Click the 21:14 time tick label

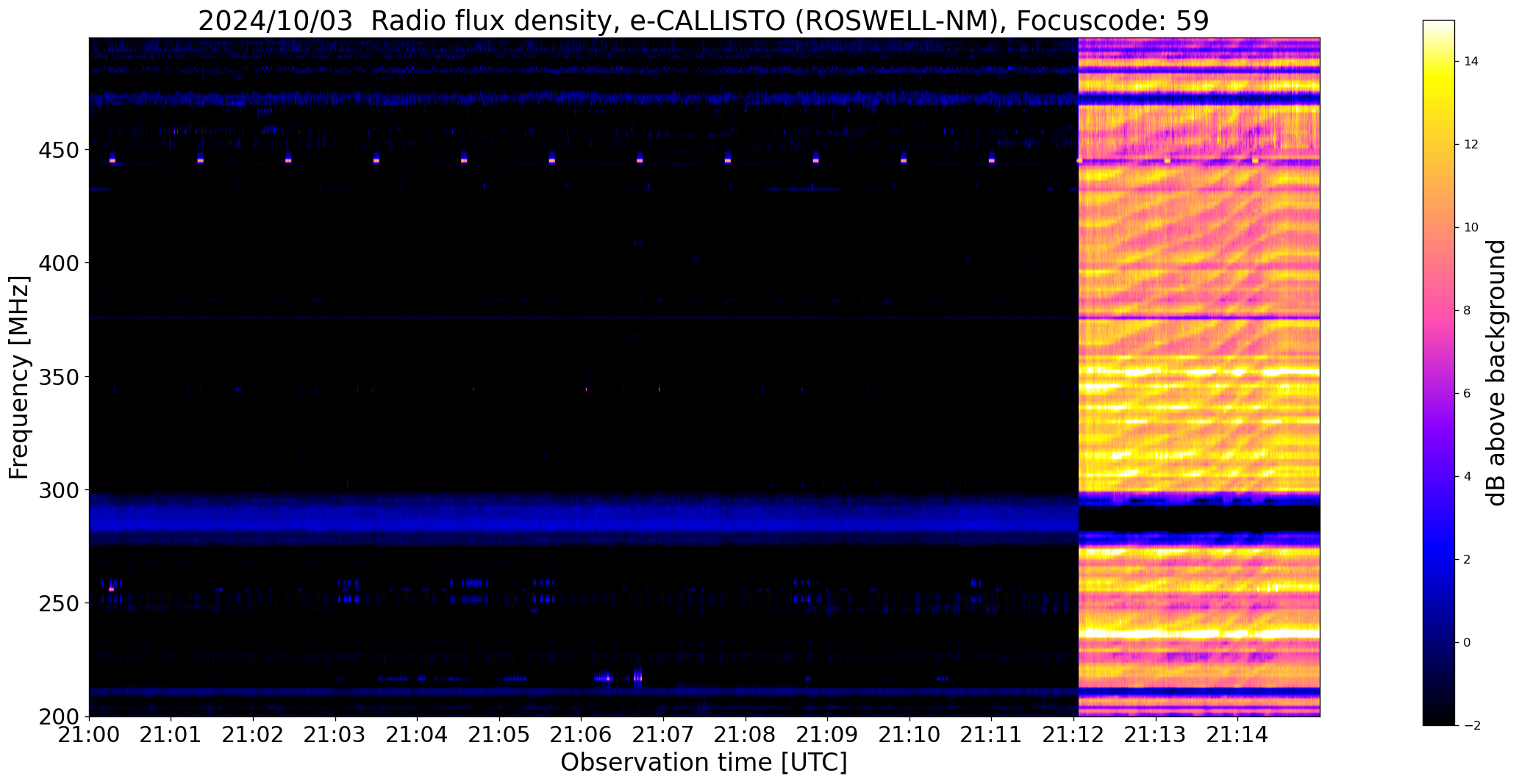(1237, 733)
